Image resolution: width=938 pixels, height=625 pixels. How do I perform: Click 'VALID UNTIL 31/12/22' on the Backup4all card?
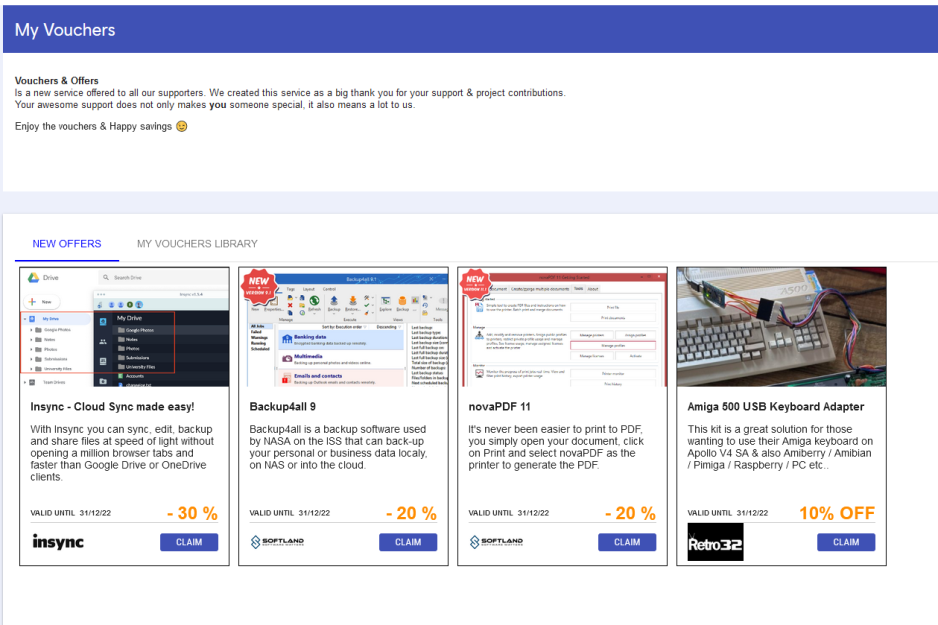click(x=290, y=513)
